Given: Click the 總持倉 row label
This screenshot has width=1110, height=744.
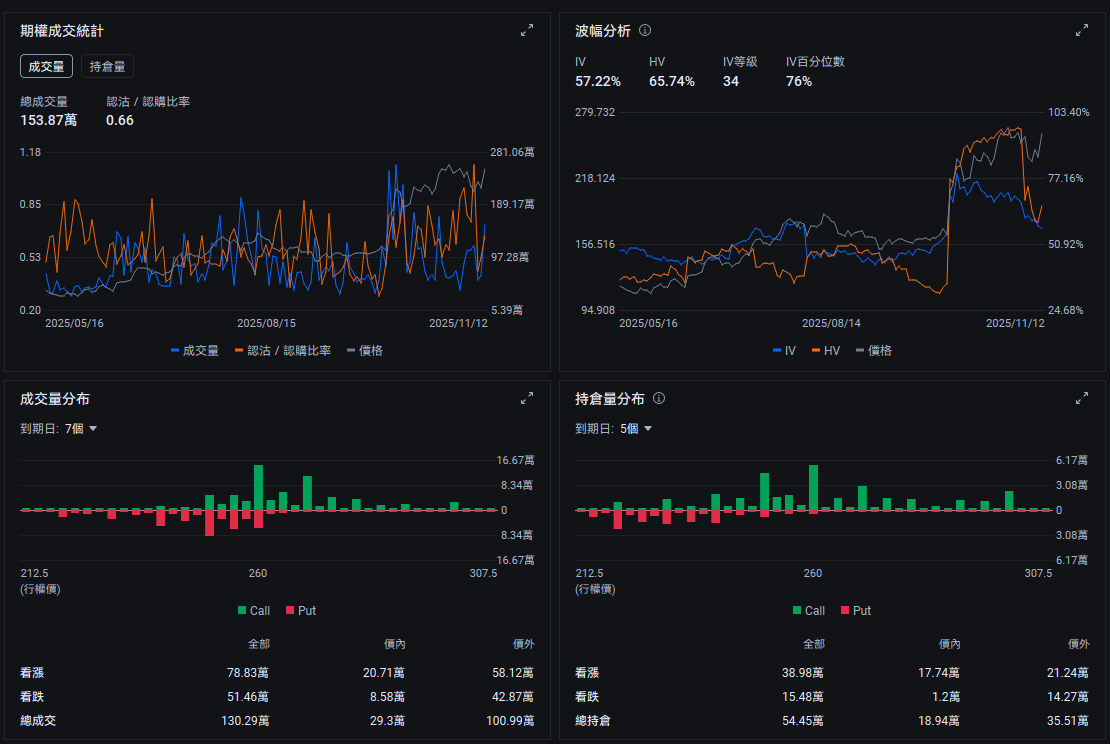Looking at the screenshot, I should coord(593,721).
